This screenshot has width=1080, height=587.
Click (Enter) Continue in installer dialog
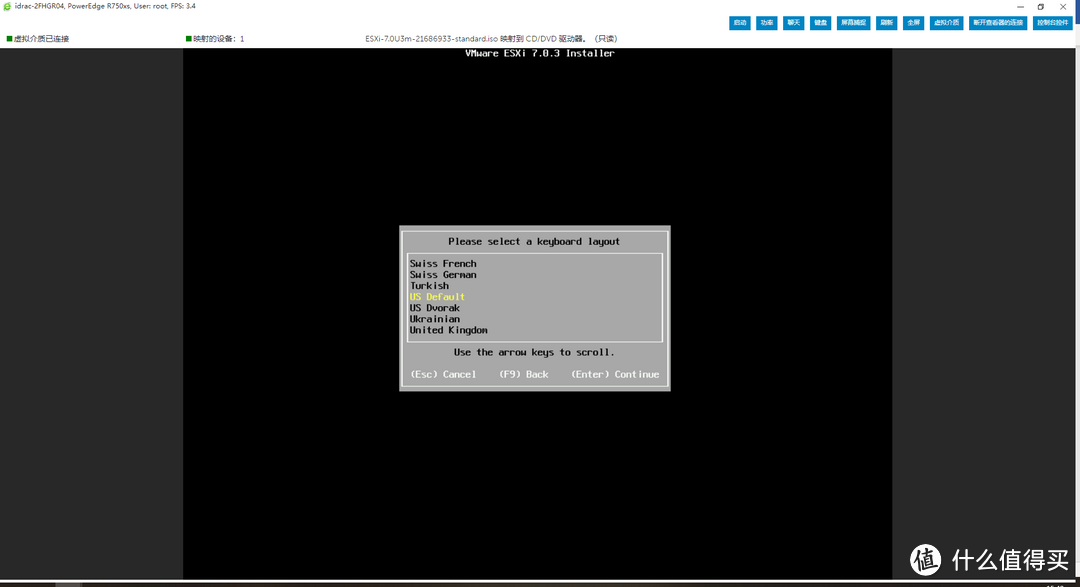pos(615,374)
